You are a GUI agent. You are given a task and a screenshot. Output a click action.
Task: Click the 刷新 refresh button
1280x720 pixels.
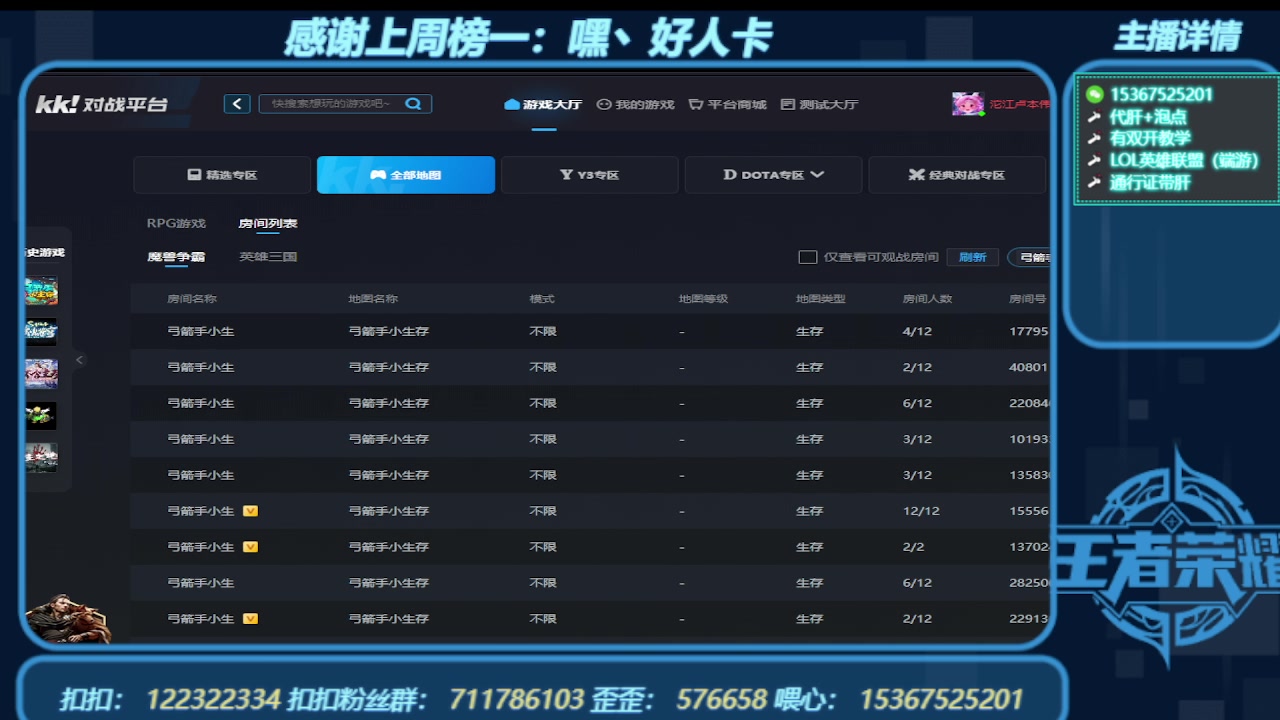973,257
